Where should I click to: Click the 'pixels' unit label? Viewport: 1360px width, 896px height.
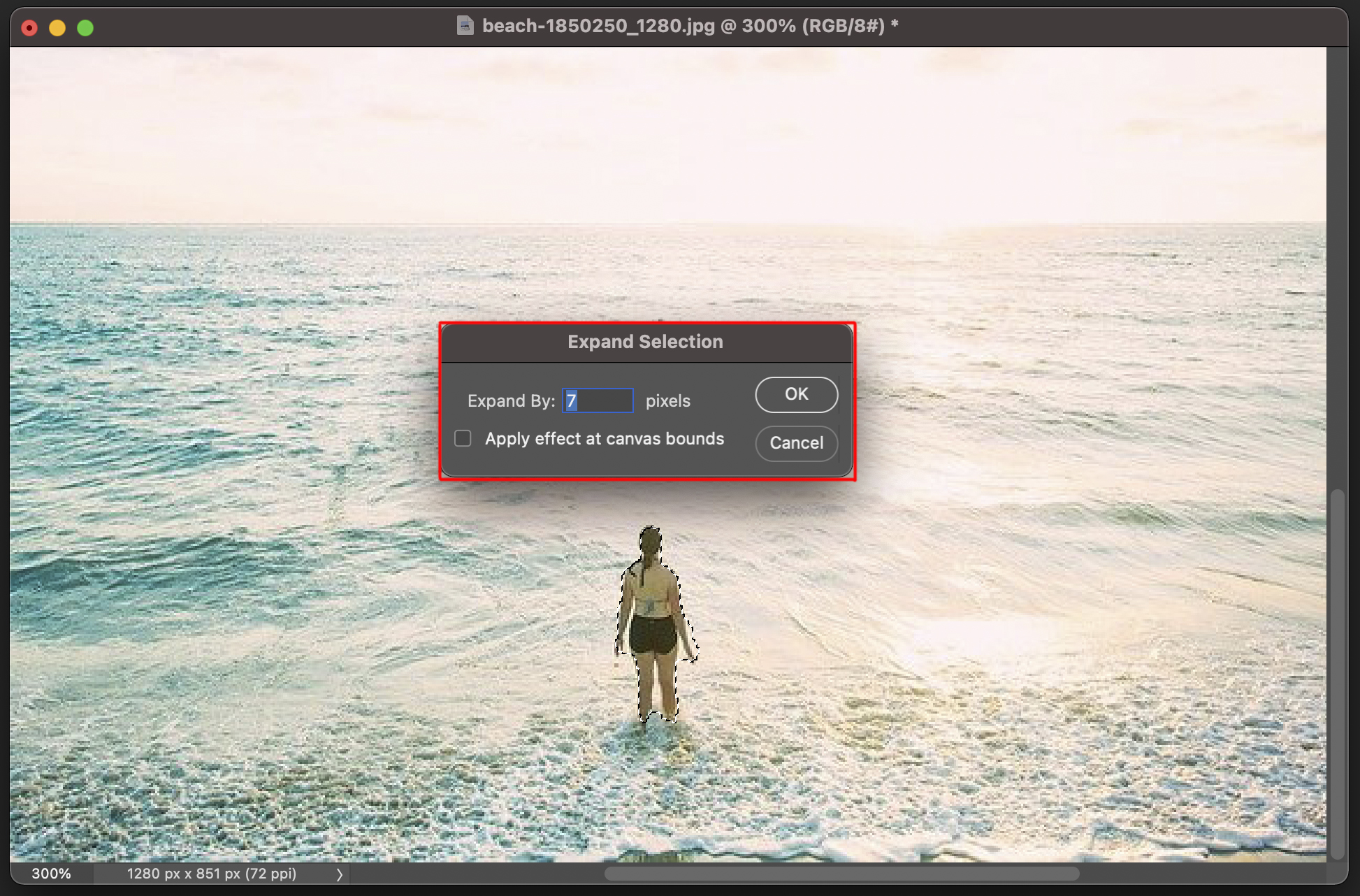[x=667, y=400]
